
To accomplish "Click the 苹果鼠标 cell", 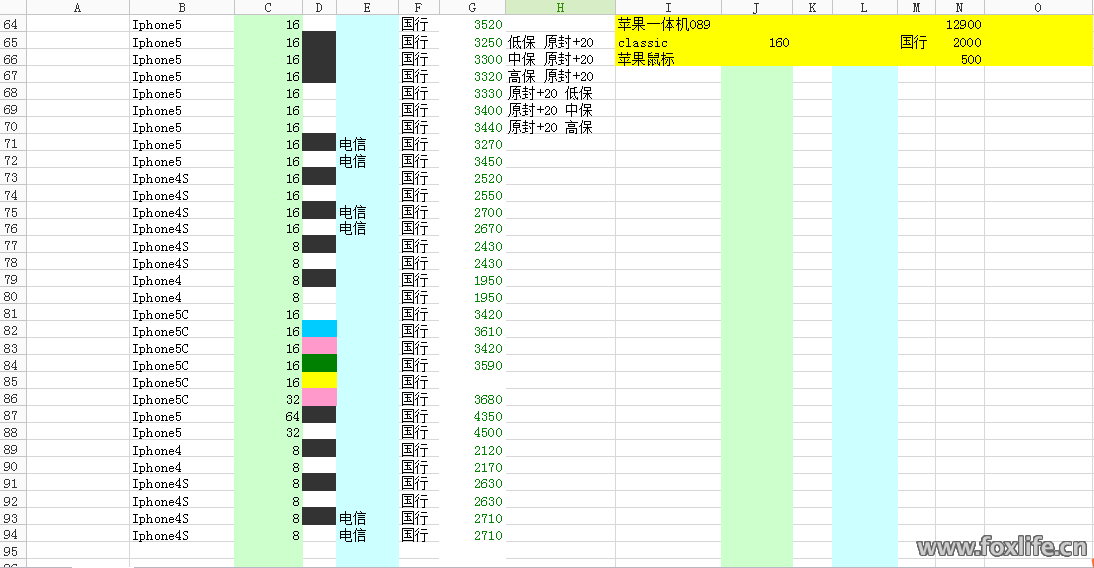I will 665,60.
